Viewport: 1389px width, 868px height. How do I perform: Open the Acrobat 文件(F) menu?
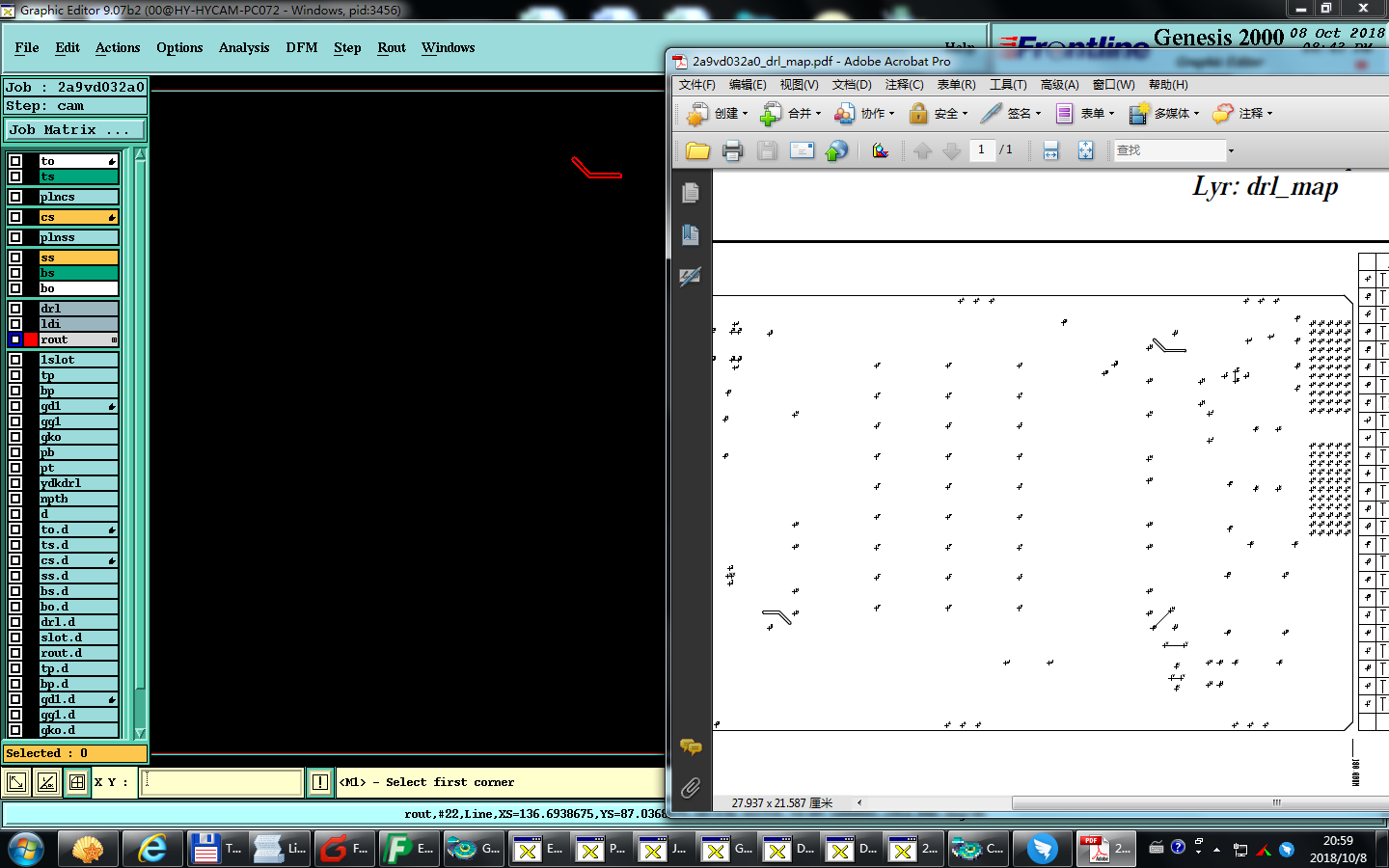[696, 85]
